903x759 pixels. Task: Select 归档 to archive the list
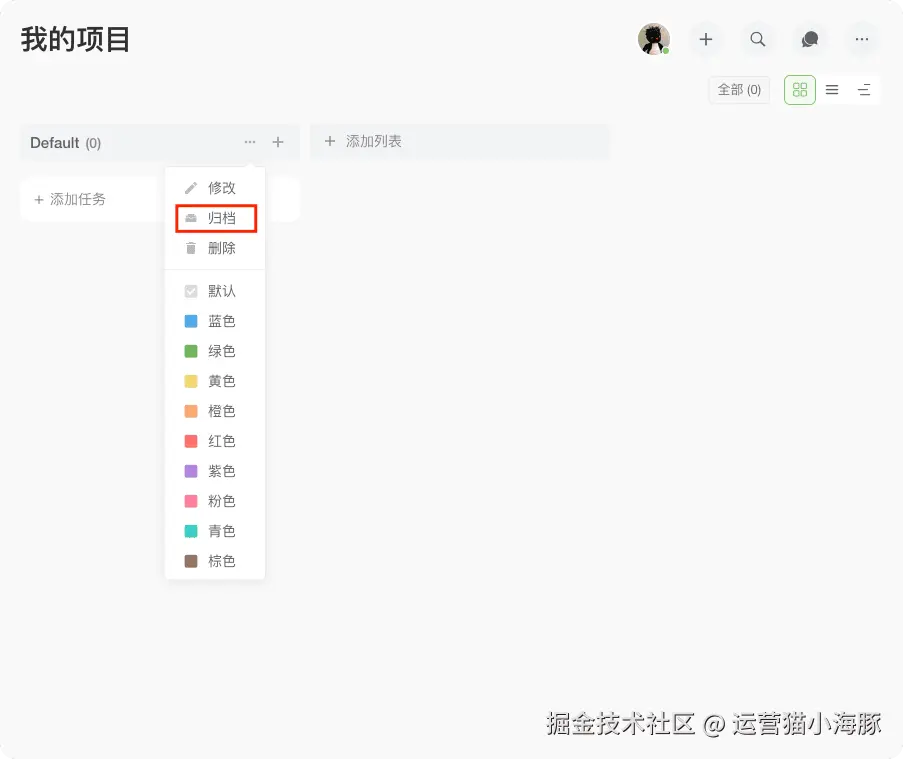click(x=215, y=218)
